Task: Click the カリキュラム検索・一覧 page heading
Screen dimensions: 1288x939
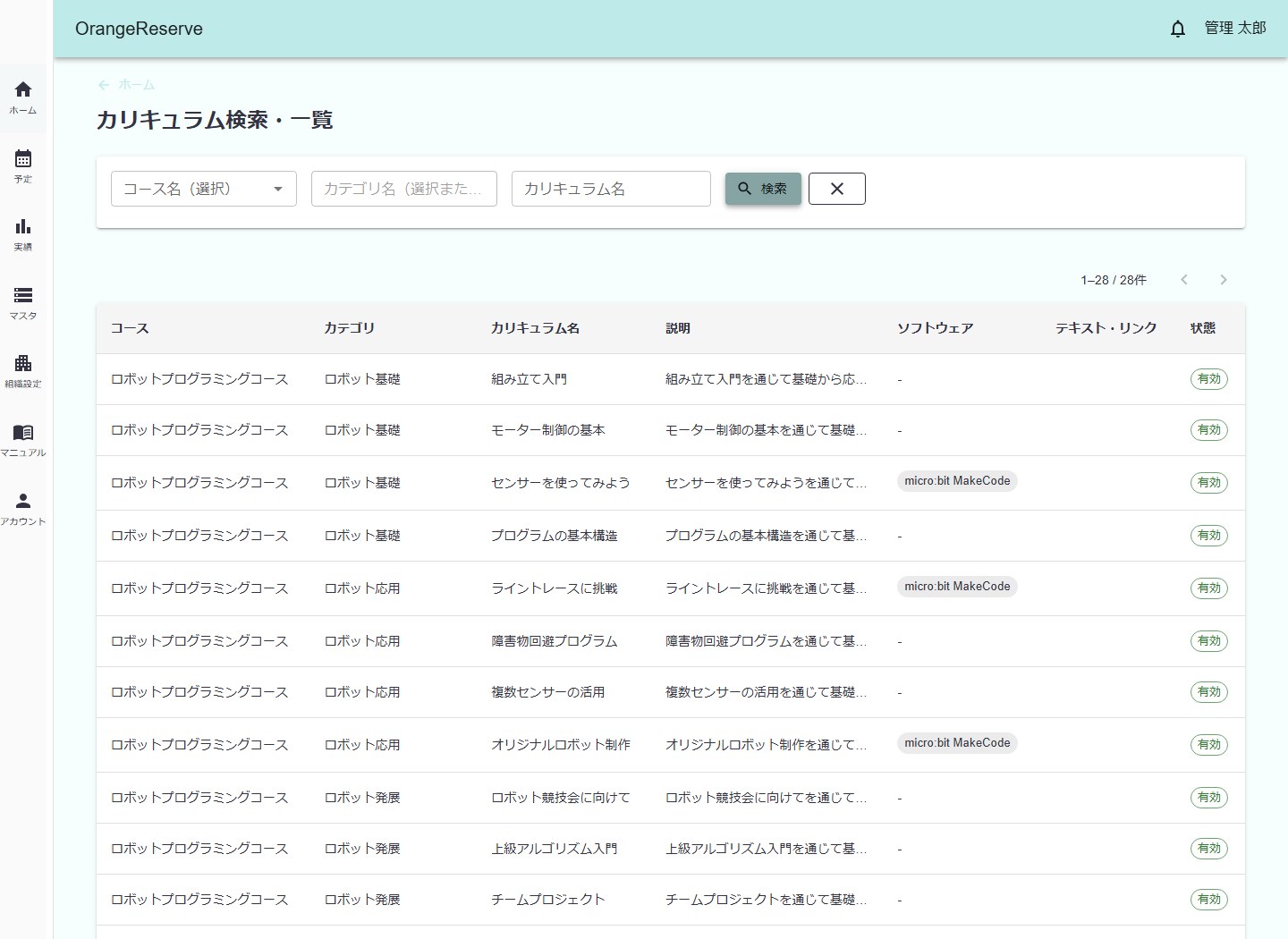Action: [215, 120]
